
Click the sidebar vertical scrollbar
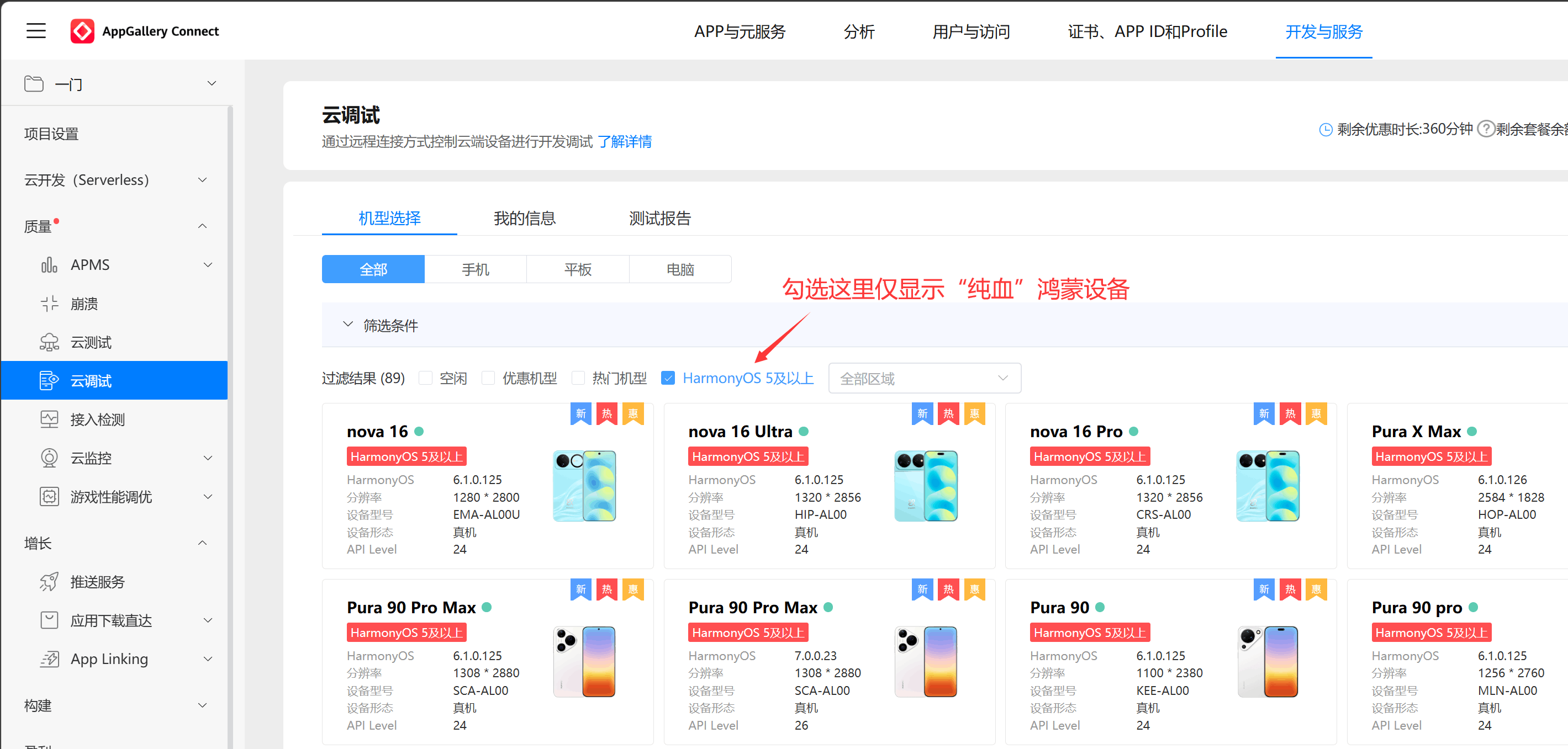click(230, 426)
